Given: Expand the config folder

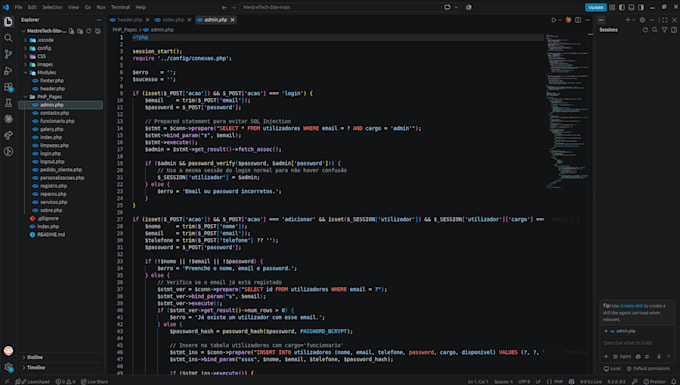Looking at the screenshot, I should (61, 48).
